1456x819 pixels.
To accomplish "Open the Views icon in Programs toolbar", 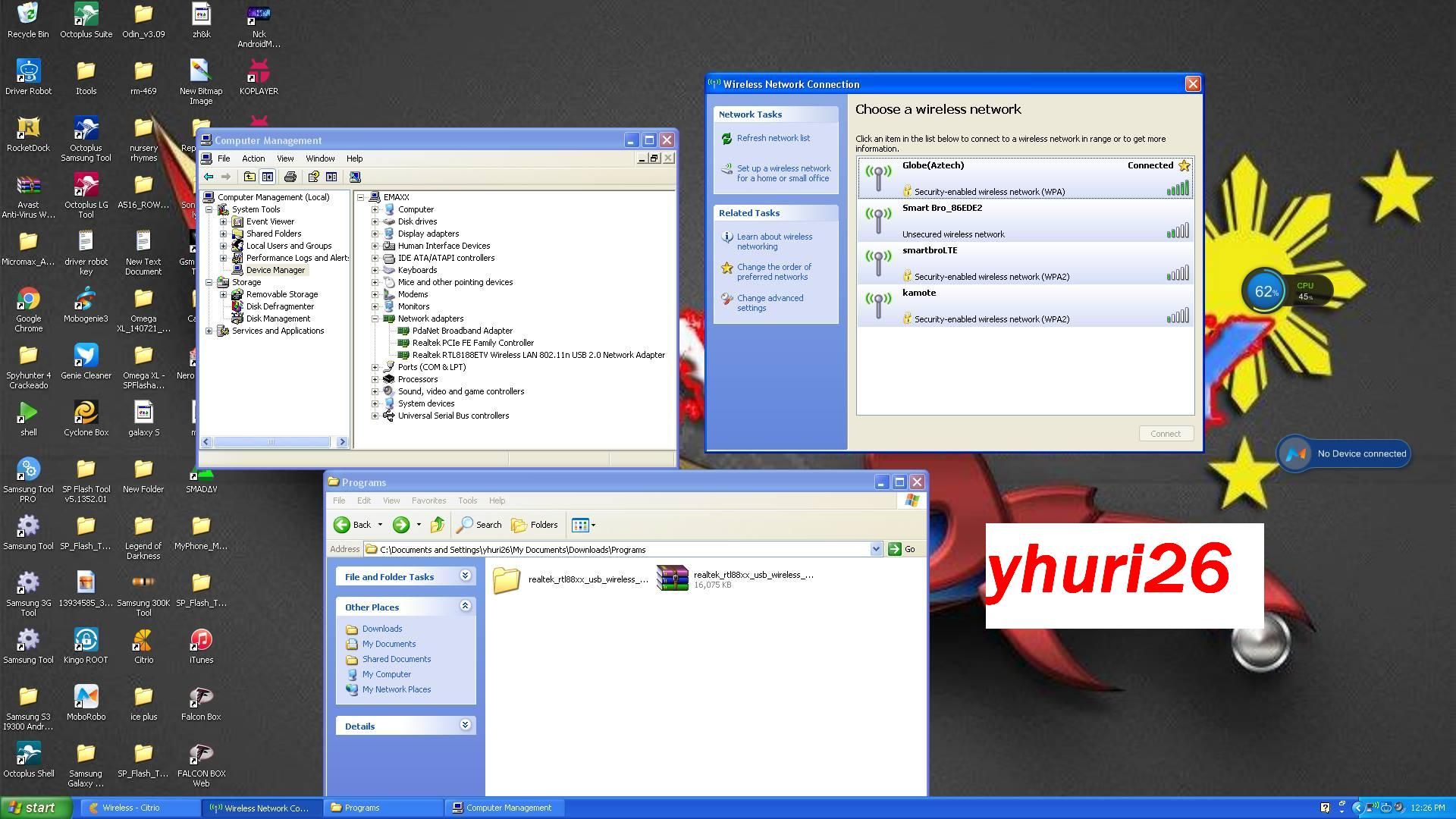I will point(582,525).
